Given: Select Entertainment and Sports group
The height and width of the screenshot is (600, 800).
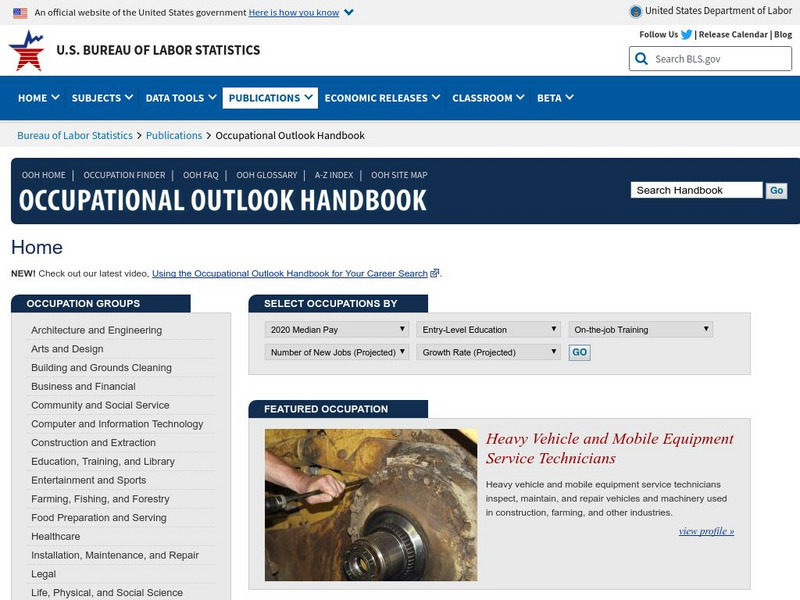Looking at the screenshot, I should (88, 480).
